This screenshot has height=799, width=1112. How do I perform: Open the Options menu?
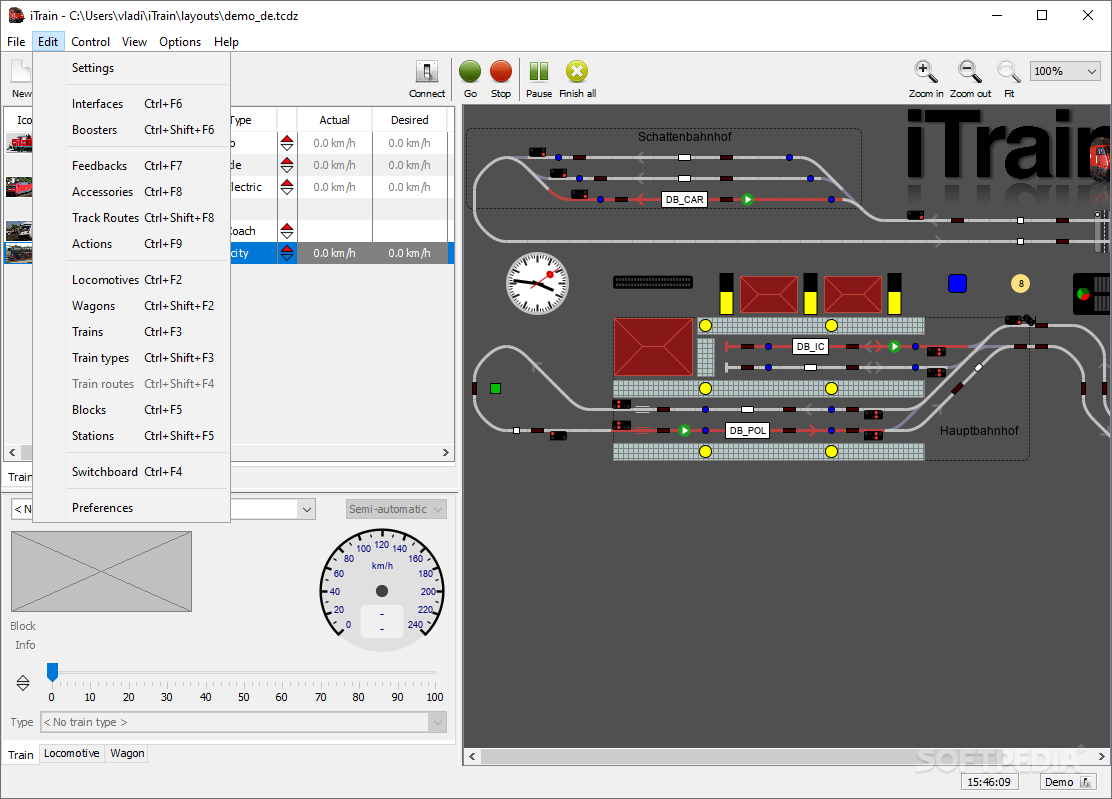[180, 42]
